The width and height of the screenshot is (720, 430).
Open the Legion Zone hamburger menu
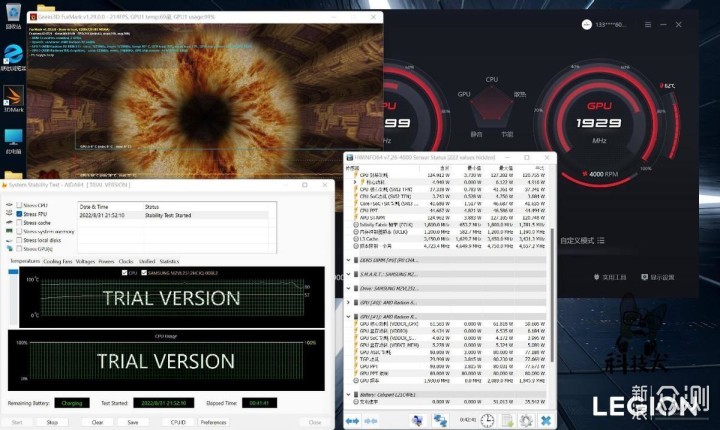648,25
